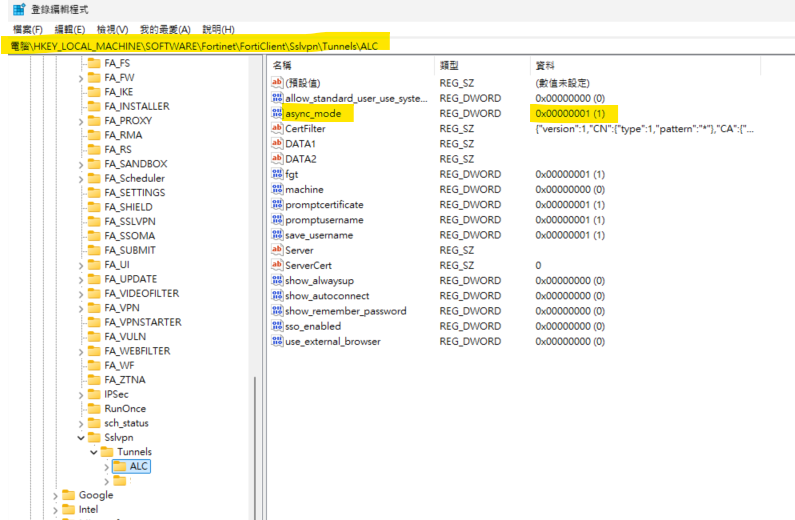Select the show_autoconnect DWORD icon
The height and width of the screenshot is (520, 795).
pyautogui.click(x=277, y=295)
